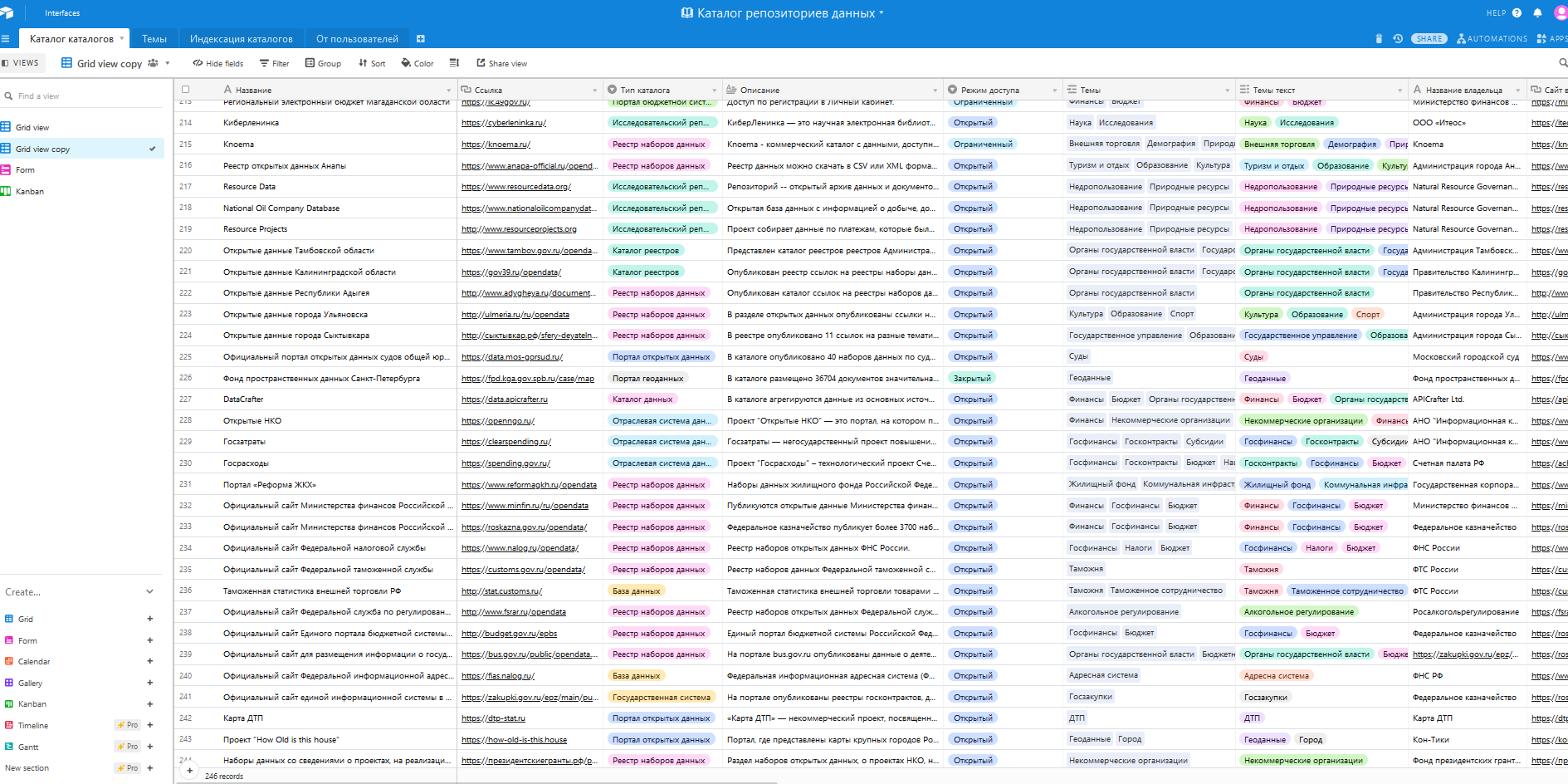1568x784 pixels.
Task: Open the Название column menu arrow
Action: 449,91
